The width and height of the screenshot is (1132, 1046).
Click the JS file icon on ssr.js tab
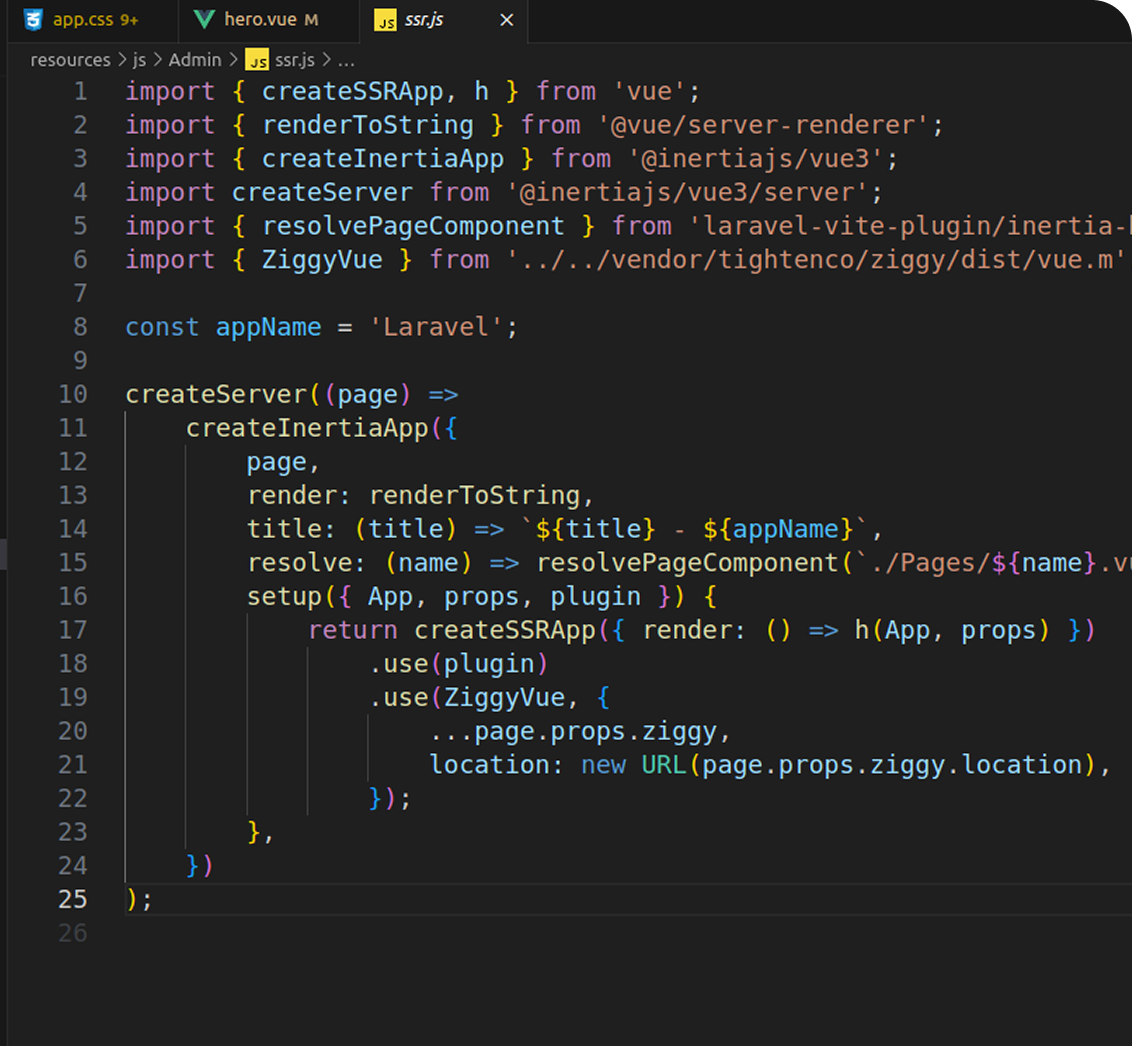(x=384, y=20)
